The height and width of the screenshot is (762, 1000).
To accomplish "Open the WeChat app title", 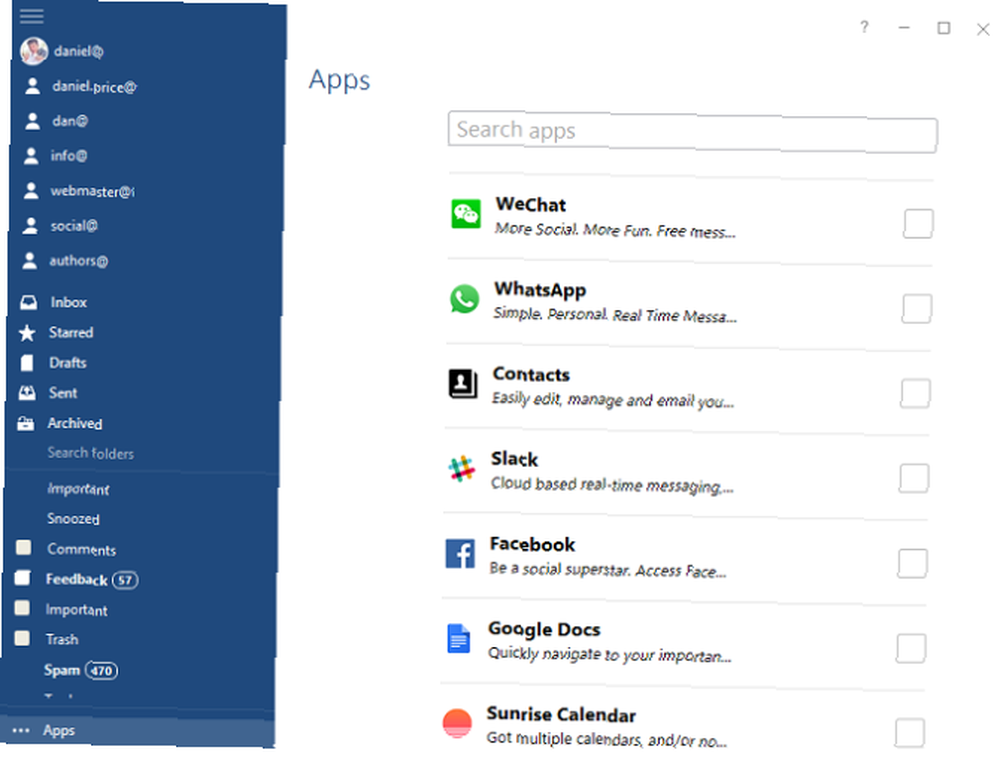I will click(x=531, y=204).
